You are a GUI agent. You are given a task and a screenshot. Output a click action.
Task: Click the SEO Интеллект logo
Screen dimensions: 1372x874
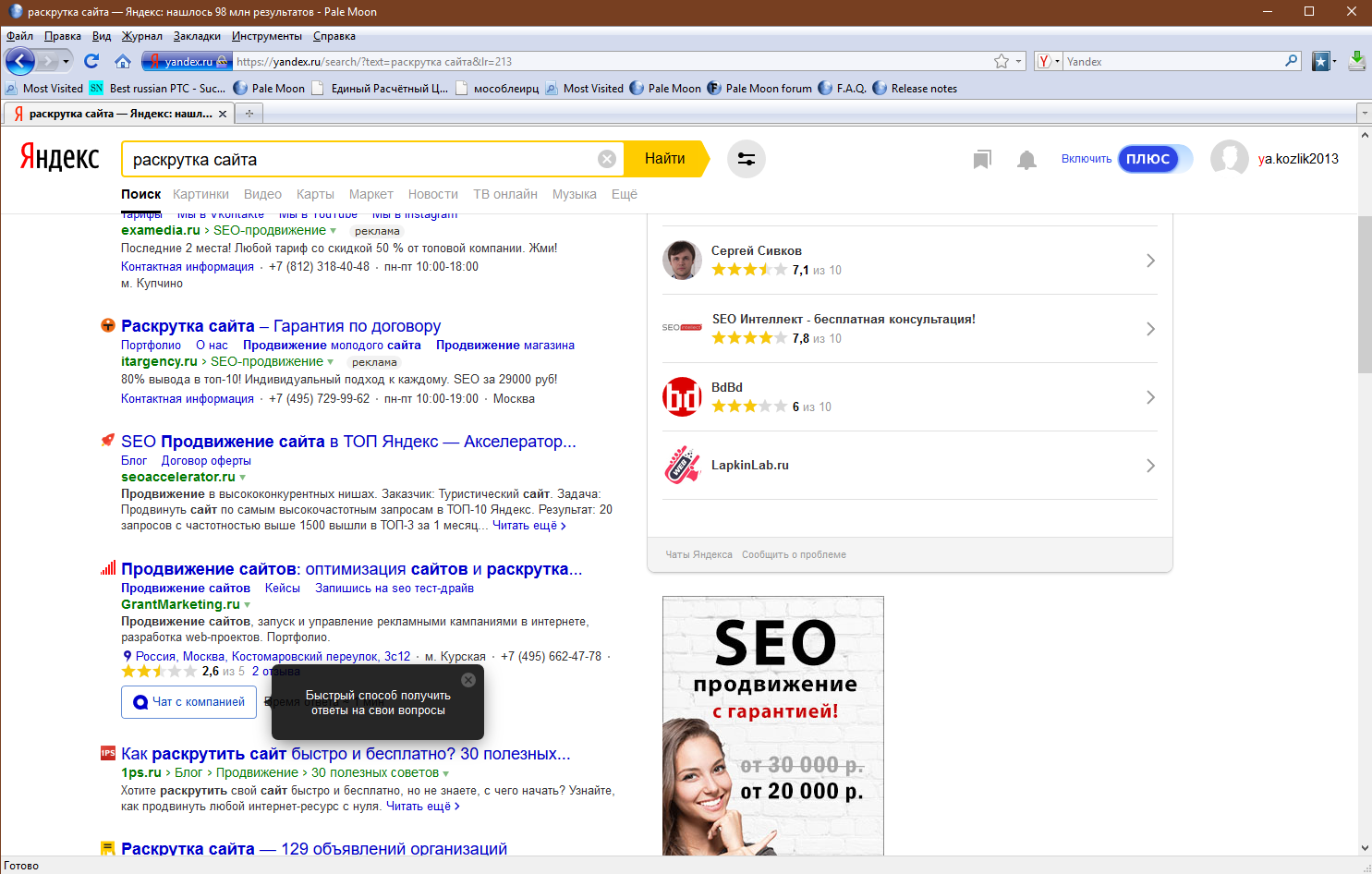(x=682, y=328)
